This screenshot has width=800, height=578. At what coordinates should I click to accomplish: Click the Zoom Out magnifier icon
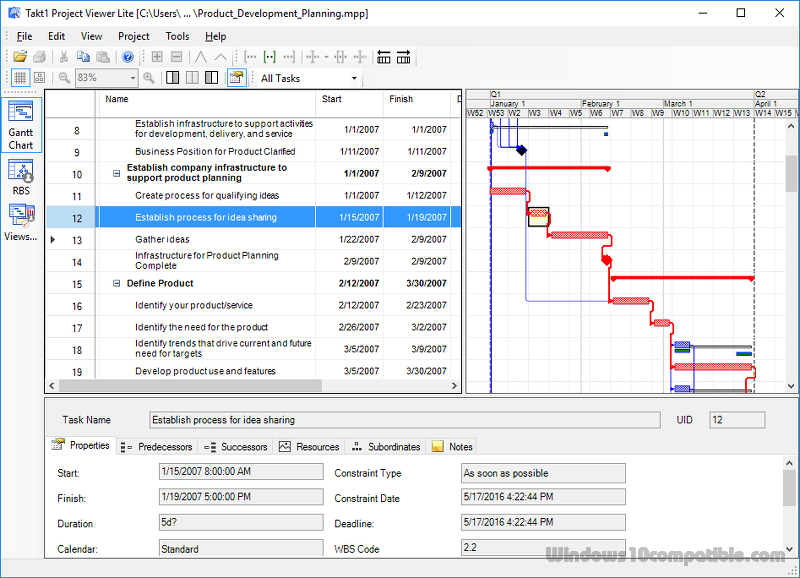click(64, 78)
